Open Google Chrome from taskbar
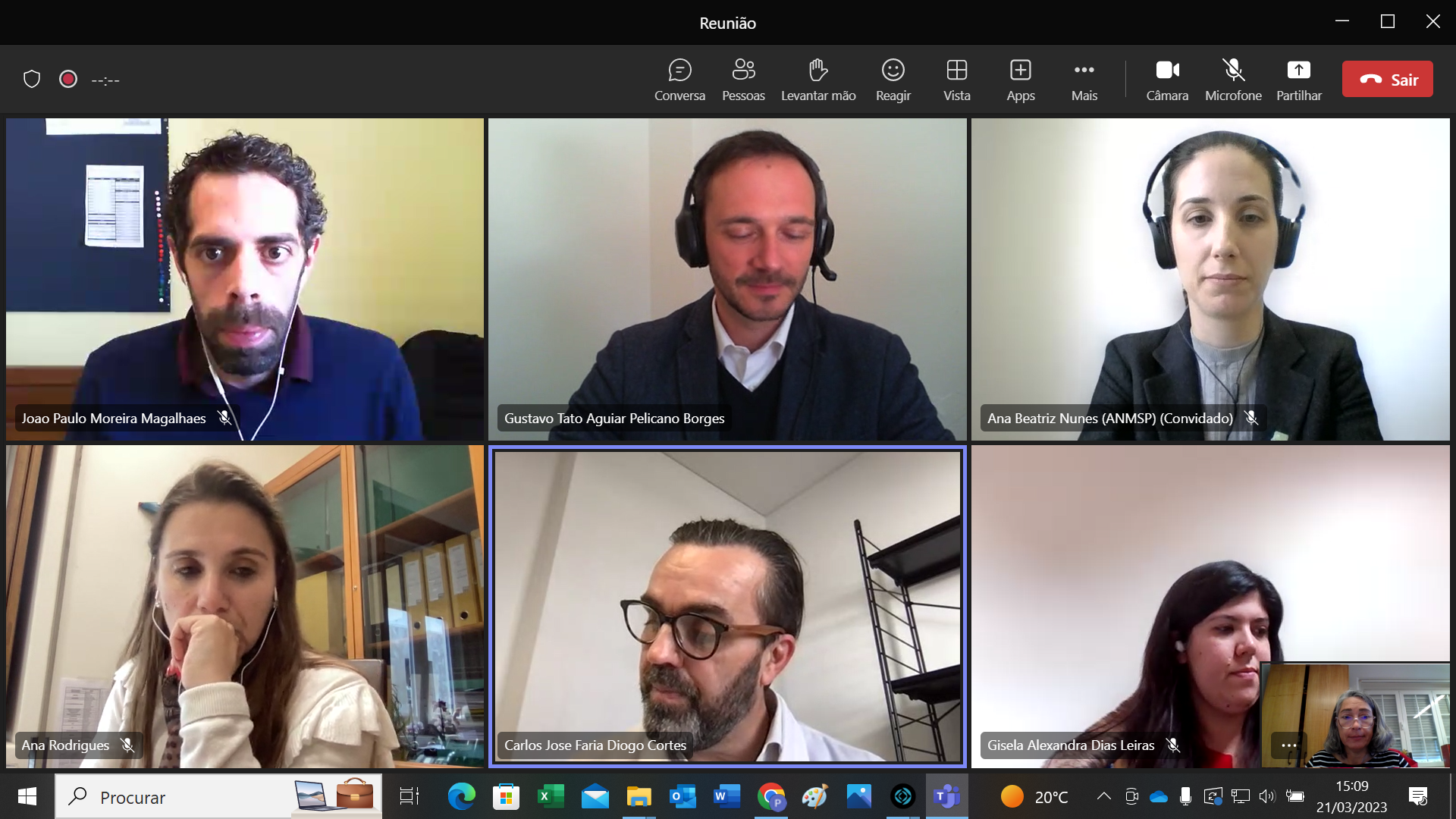This screenshot has width=1456, height=819. tap(771, 796)
